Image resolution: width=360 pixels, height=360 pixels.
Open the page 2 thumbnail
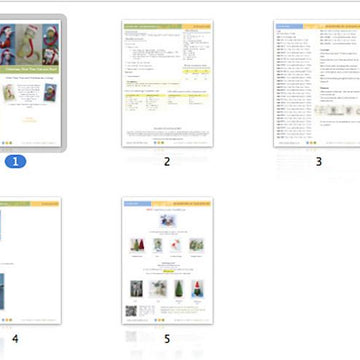(x=167, y=83)
